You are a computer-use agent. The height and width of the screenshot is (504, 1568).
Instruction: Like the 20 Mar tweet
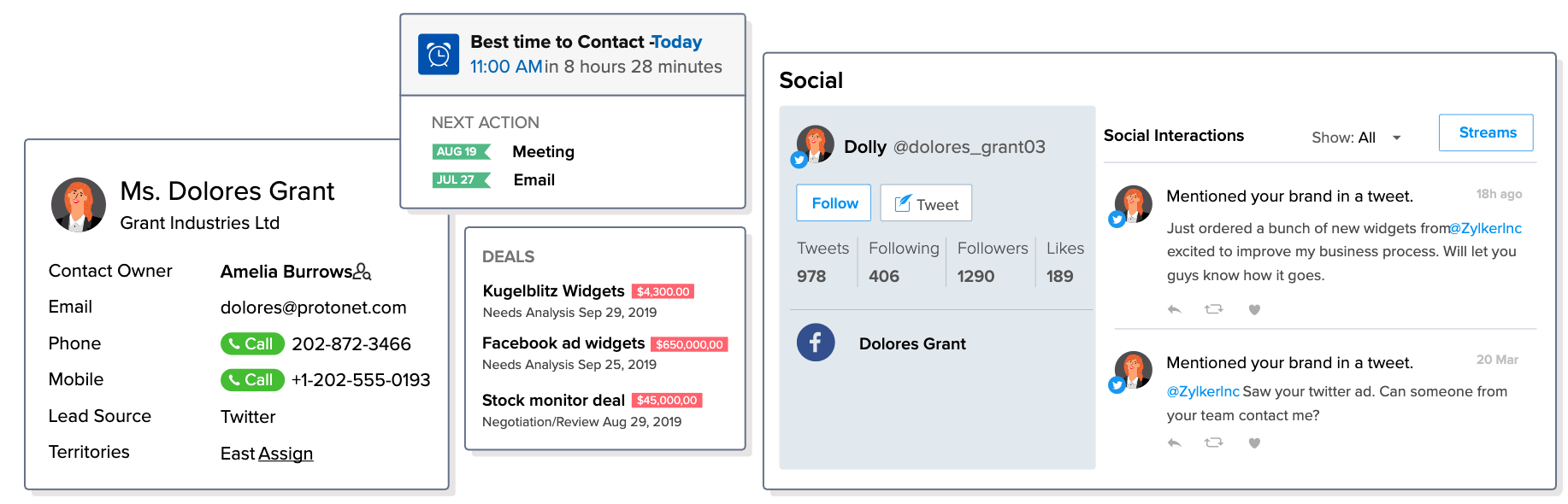(x=1254, y=442)
